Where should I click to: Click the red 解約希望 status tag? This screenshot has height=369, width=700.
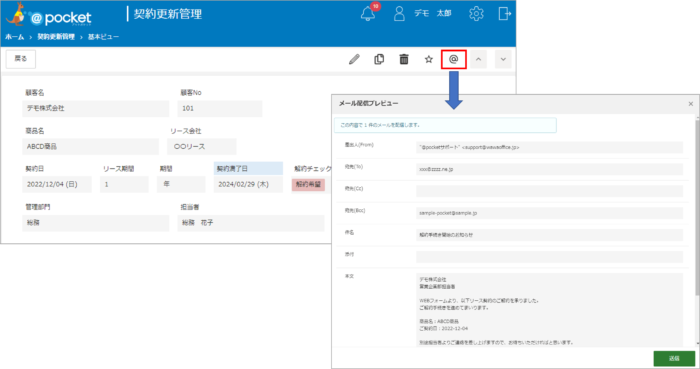[x=308, y=185]
